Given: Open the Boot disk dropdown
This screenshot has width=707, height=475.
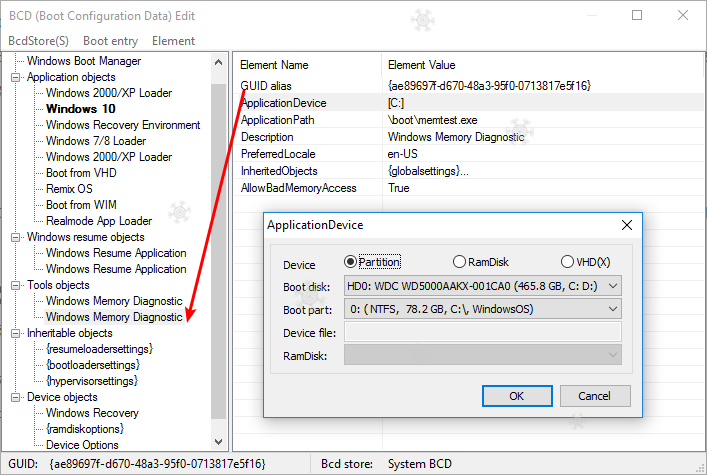Looking at the screenshot, I should click(482, 286).
